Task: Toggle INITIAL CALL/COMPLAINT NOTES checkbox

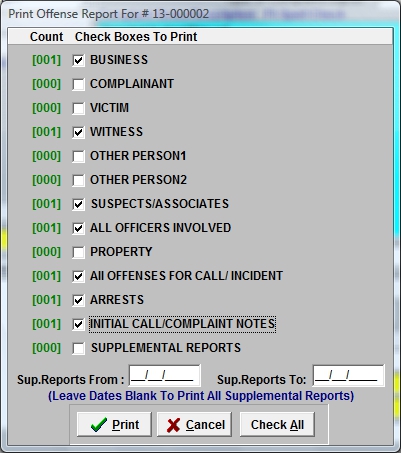Action: pyautogui.click(x=78, y=324)
